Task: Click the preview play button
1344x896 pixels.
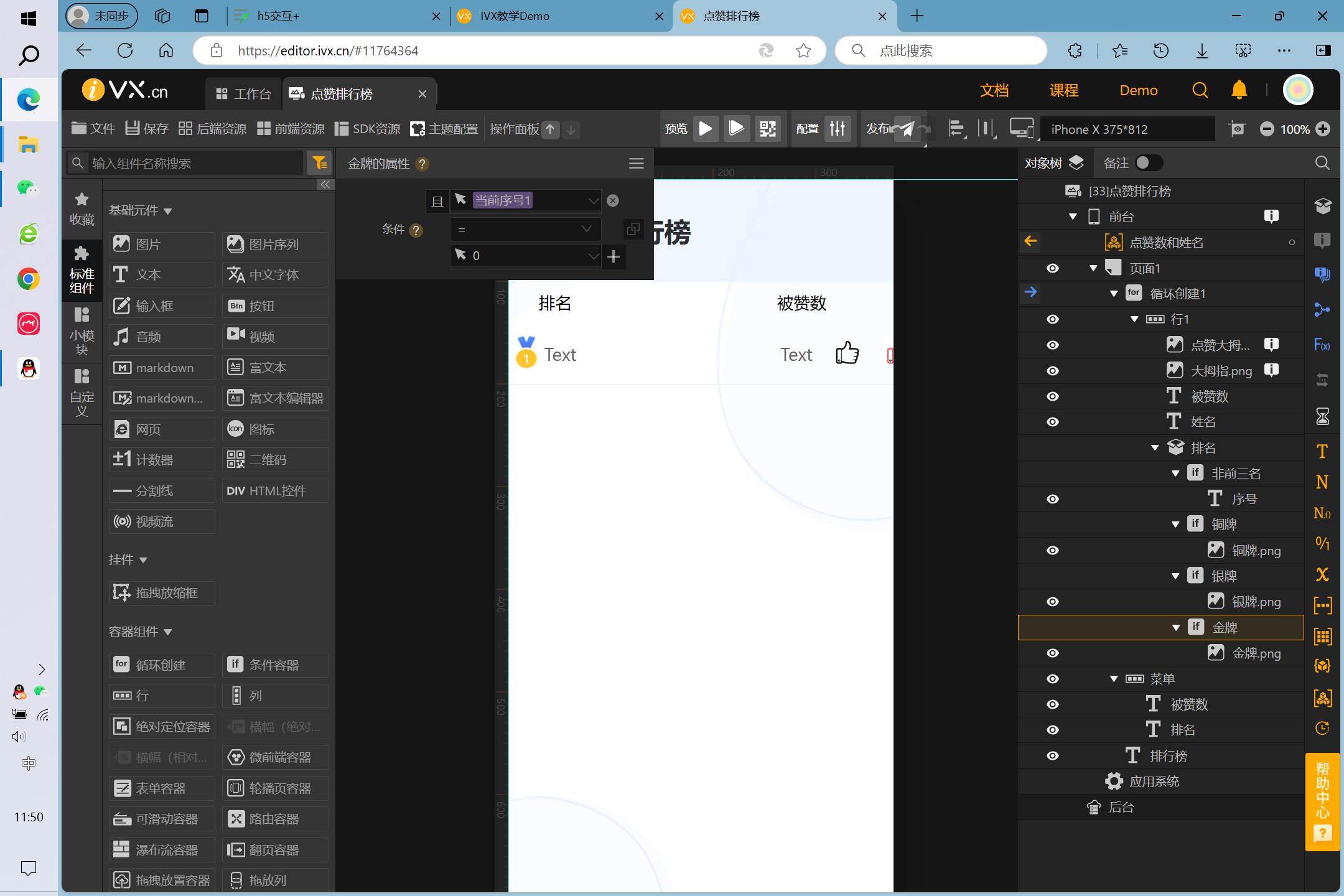Action: (x=706, y=129)
